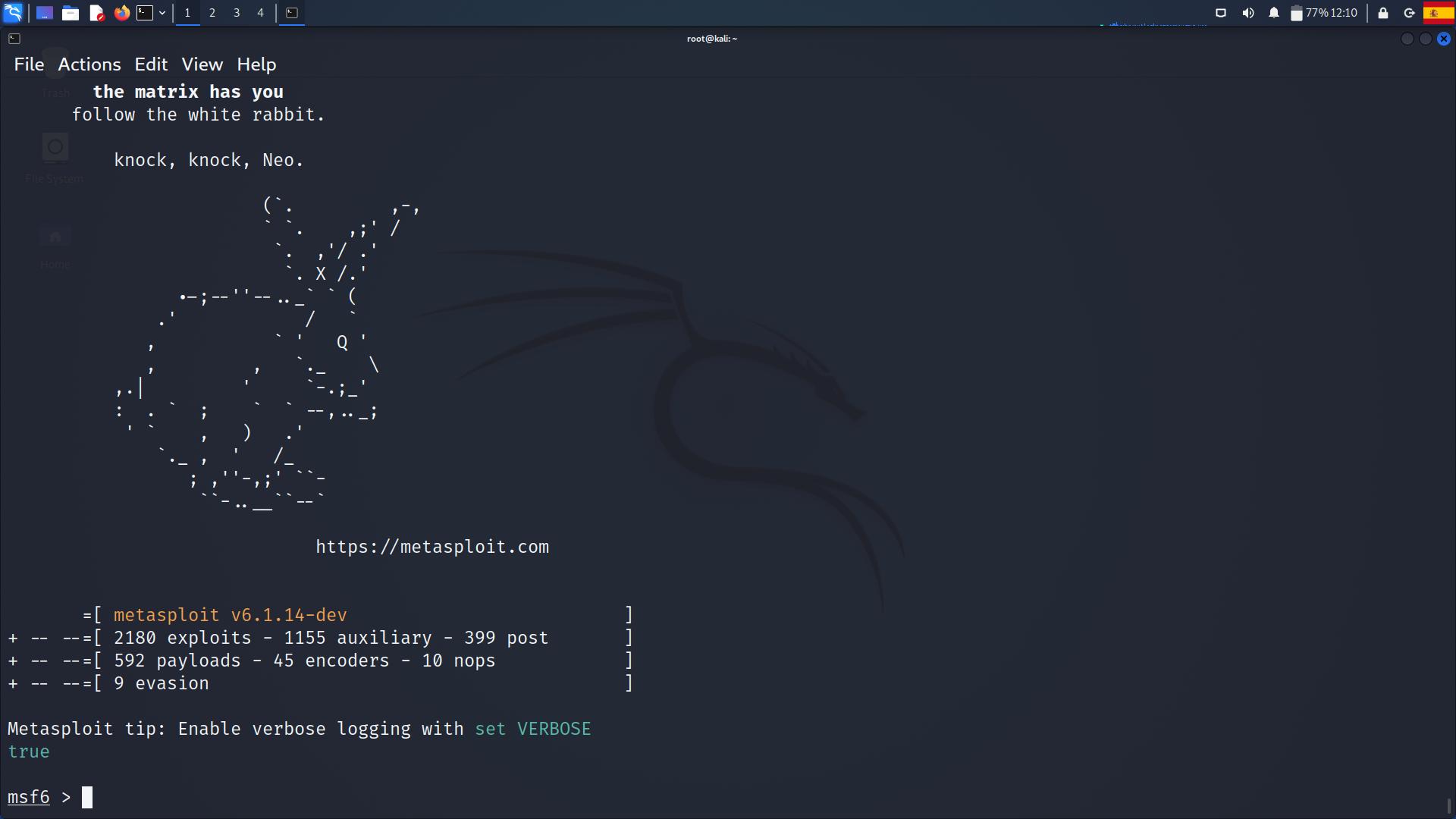
Task: Click the '9 evasion' line
Action: click(320, 683)
